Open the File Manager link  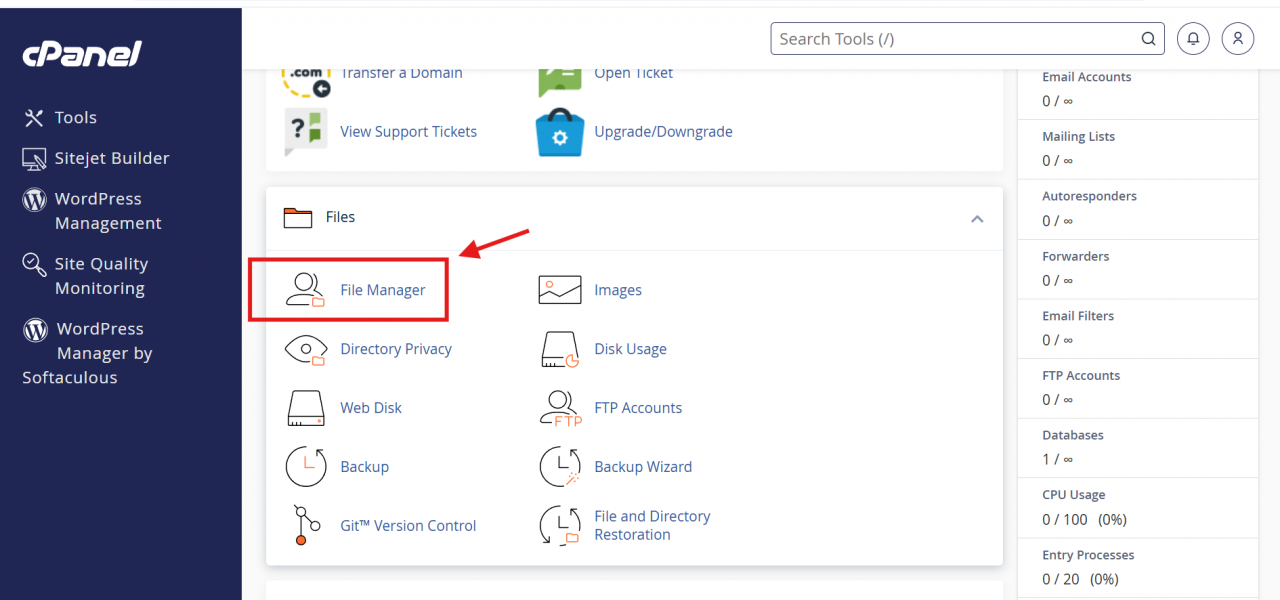coord(382,290)
